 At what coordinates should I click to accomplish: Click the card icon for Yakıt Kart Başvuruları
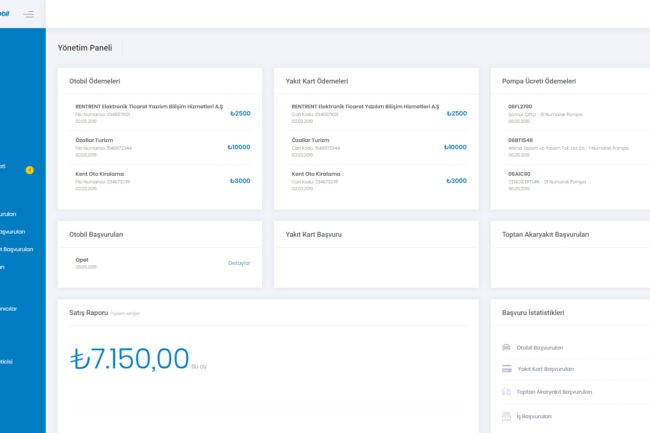click(x=506, y=369)
